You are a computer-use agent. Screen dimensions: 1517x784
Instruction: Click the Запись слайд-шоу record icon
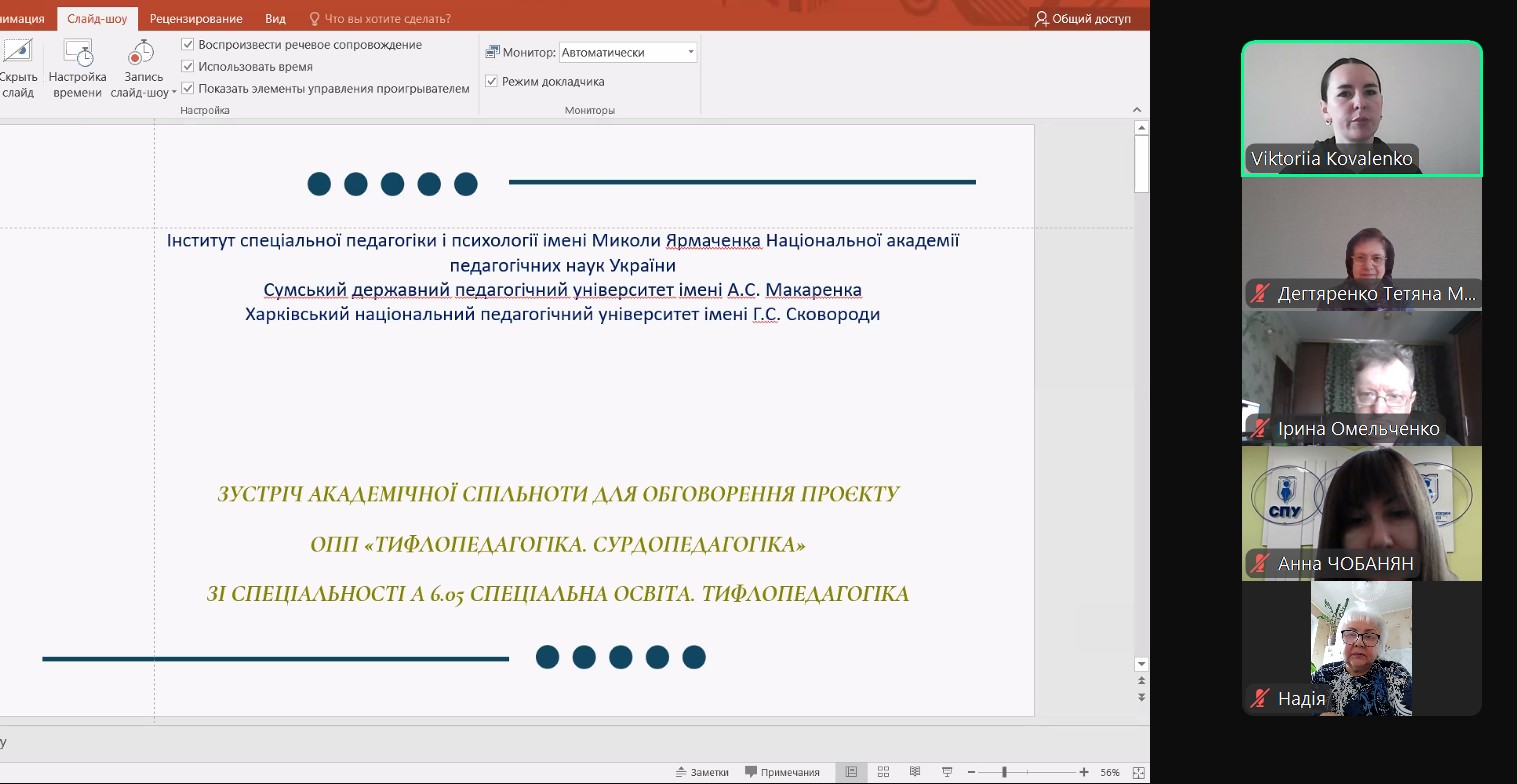coord(141,52)
